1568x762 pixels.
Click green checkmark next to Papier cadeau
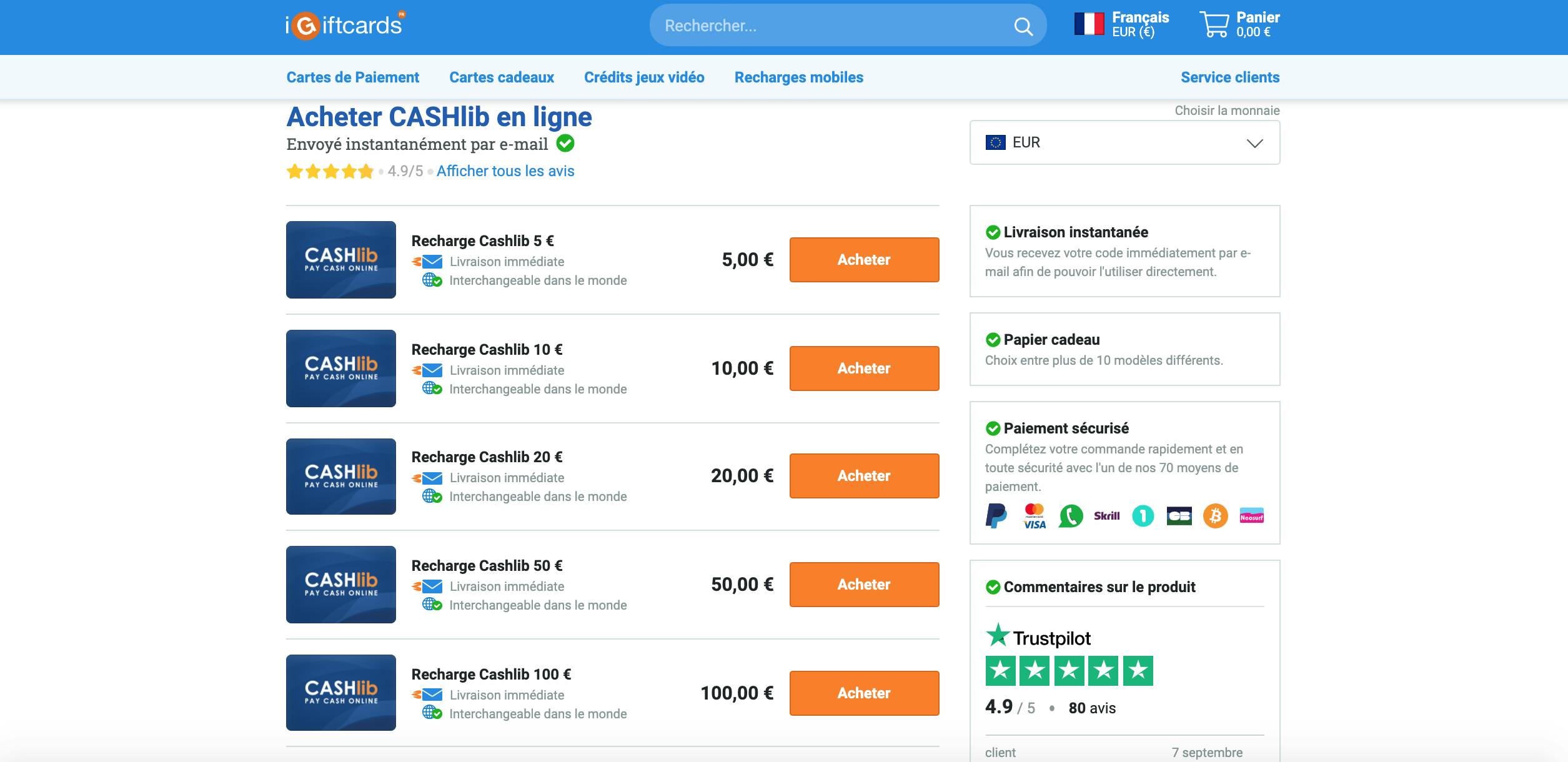click(993, 340)
